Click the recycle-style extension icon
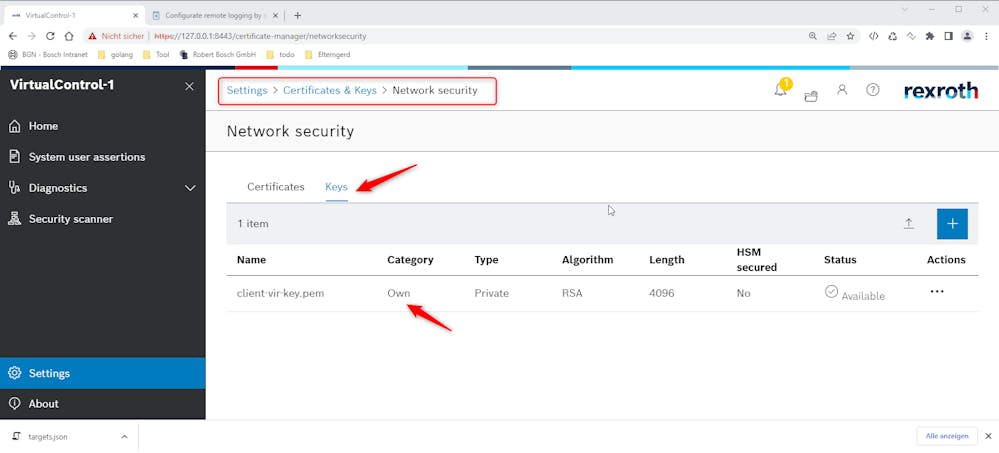The image size is (999, 453). tap(893, 36)
